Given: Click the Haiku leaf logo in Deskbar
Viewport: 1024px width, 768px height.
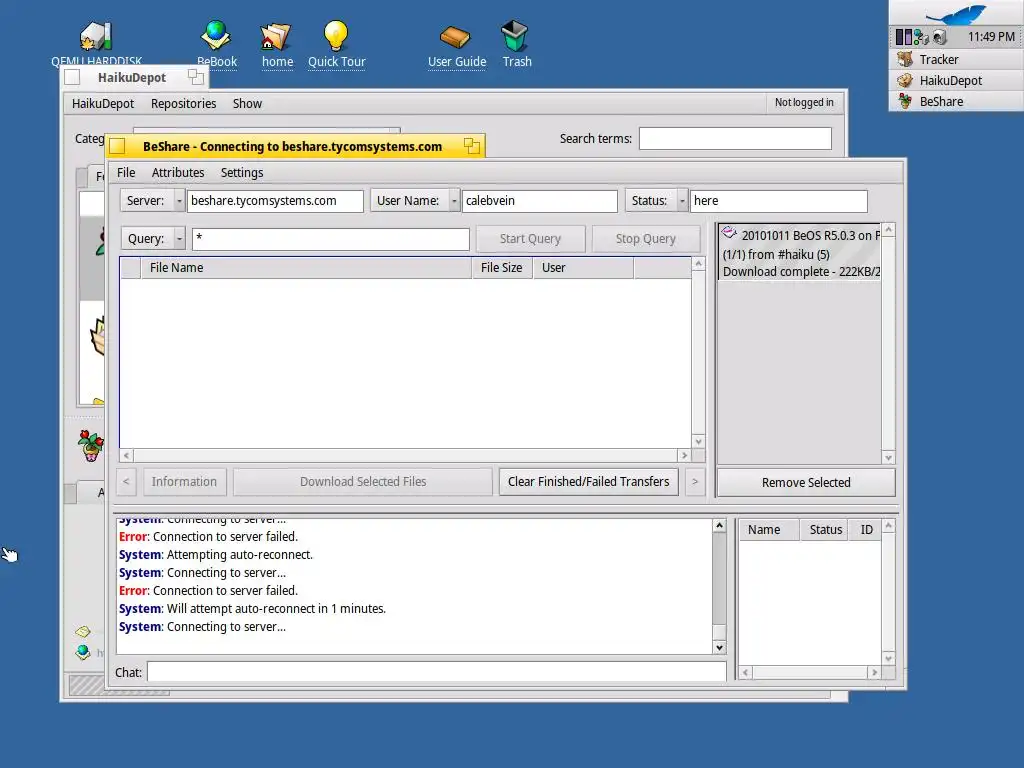Looking at the screenshot, I should point(957,13).
